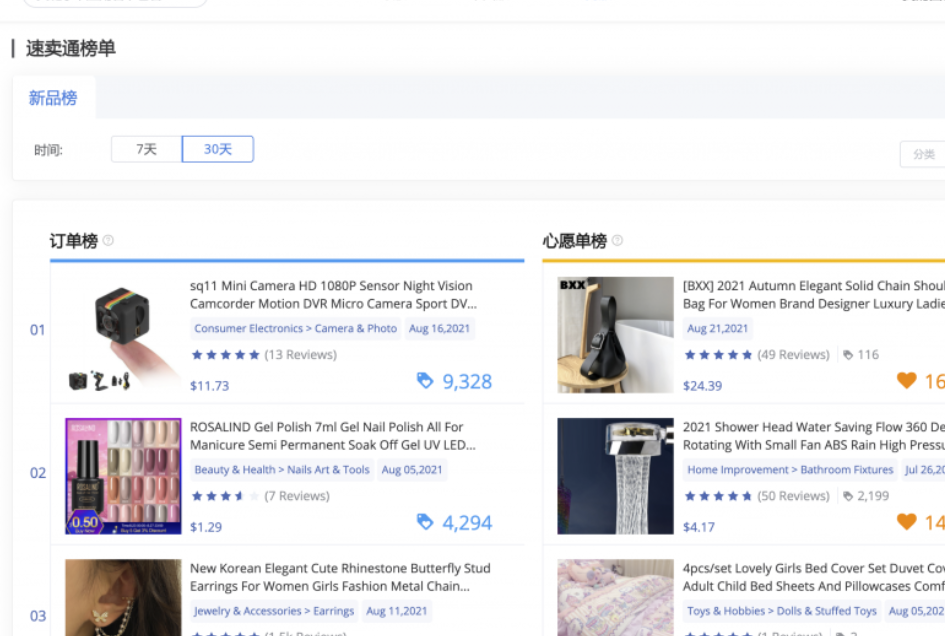Click the 9,328 order count
This screenshot has height=636, width=945.
pos(467,382)
